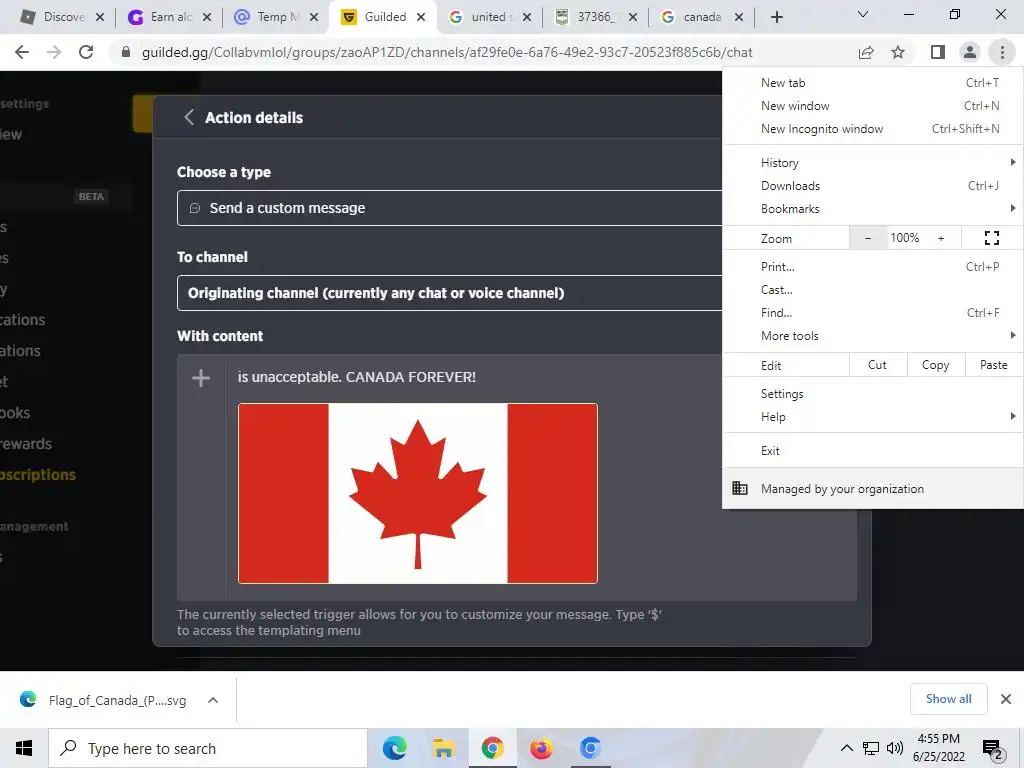Choose New Incognito window
1024x768 pixels.
(x=872, y=129)
